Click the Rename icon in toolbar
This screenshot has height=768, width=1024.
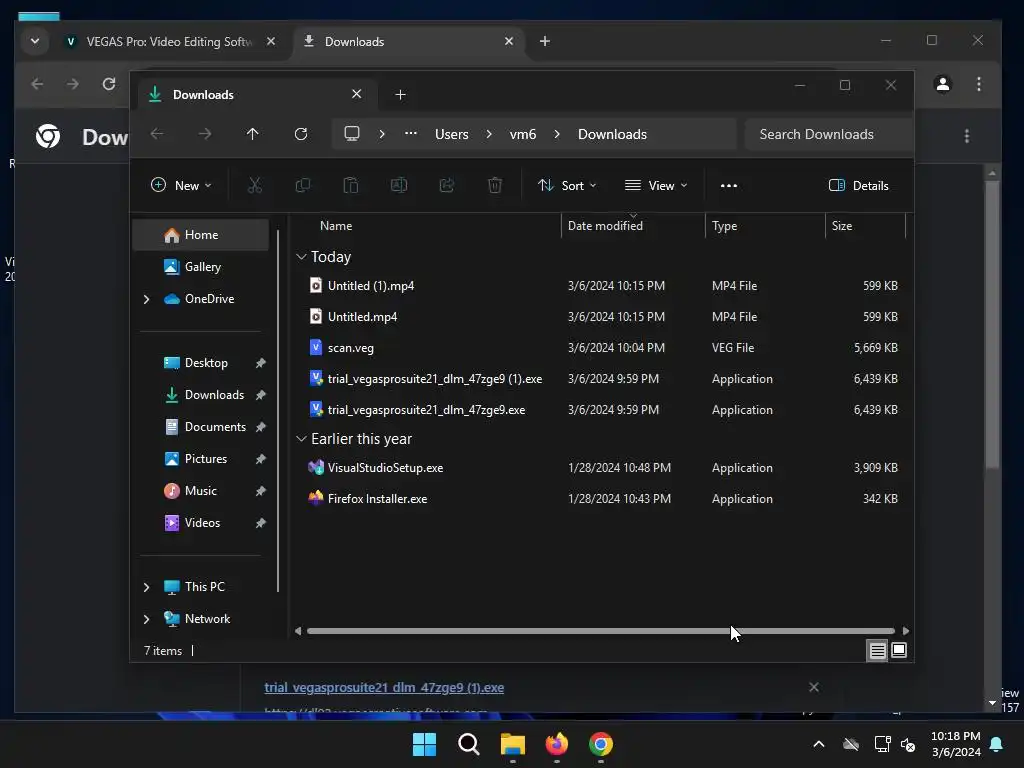[x=398, y=185]
